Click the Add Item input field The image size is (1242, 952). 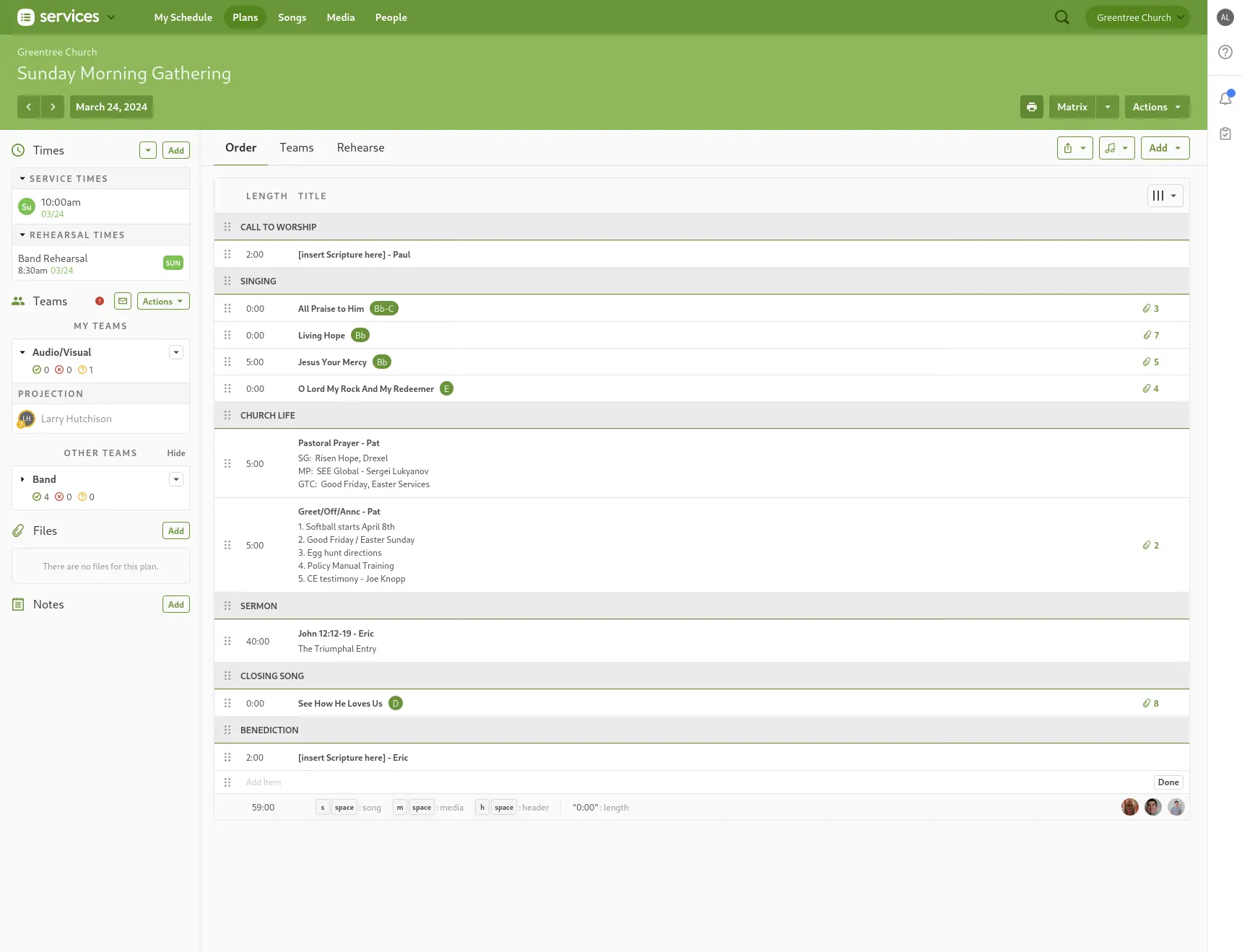tap(650, 782)
